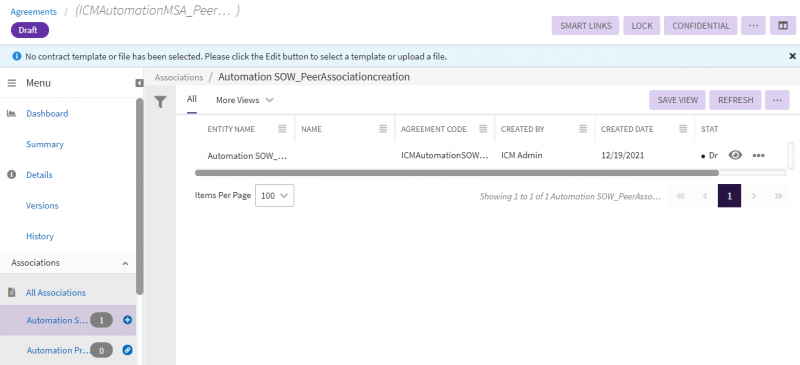Collapse the side menu with arrow icon
800x365 pixels.
tap(139, 83)
